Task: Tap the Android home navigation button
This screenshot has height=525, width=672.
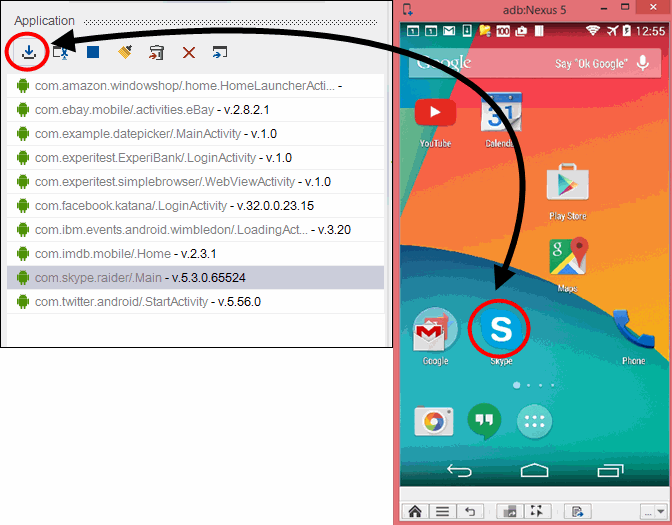Action: 534,470
